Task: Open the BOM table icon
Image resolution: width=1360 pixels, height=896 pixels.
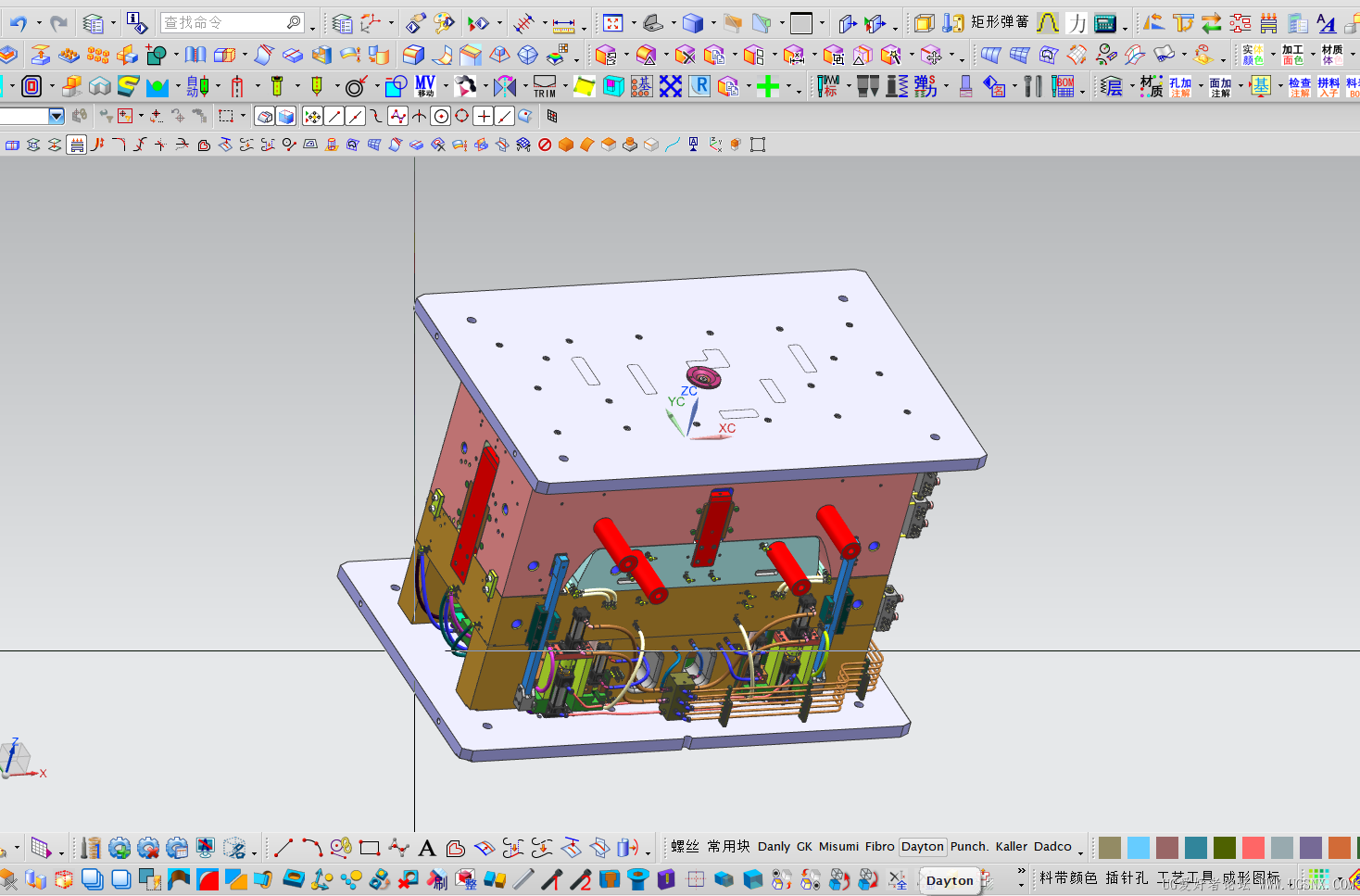Action: click(x=1064, y=86)
